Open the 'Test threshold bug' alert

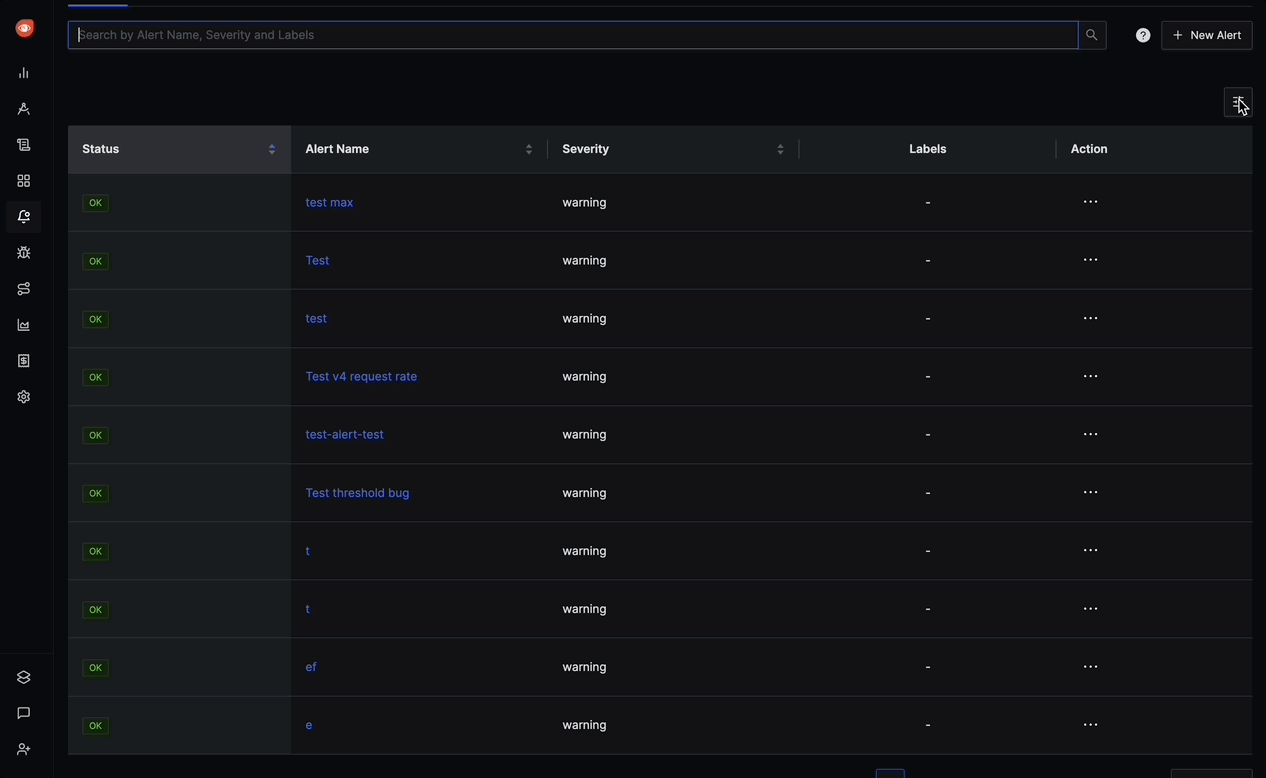(357, 492)
